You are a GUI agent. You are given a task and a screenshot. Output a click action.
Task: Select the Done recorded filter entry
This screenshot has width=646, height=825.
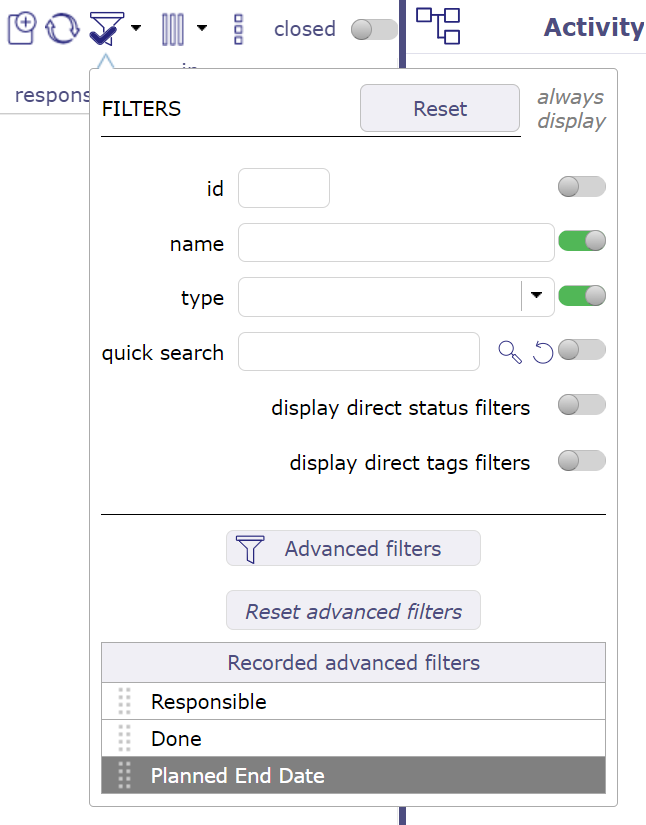click(x=177, y=738)
